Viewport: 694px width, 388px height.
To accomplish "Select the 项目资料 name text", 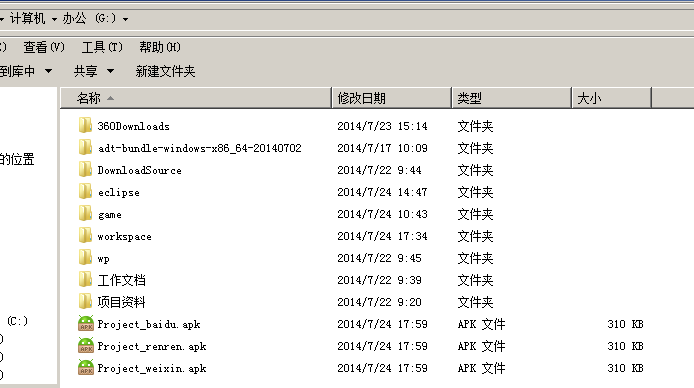I will [121, 302].
